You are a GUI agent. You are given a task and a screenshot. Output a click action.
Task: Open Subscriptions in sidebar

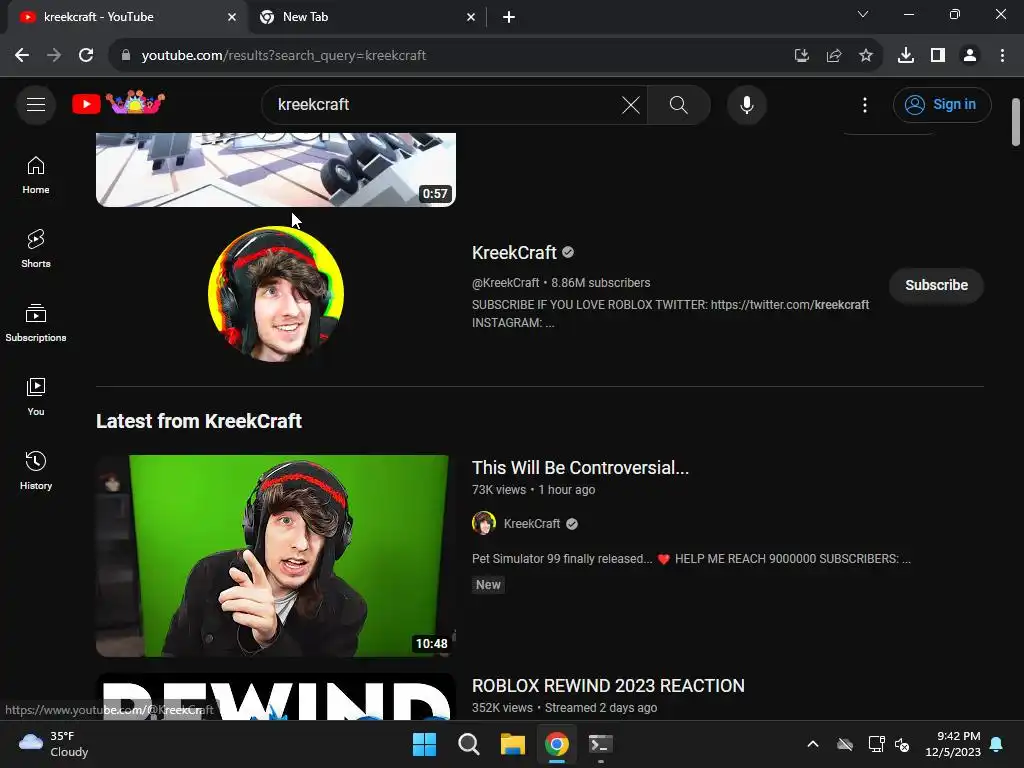[x=36, y=323]
